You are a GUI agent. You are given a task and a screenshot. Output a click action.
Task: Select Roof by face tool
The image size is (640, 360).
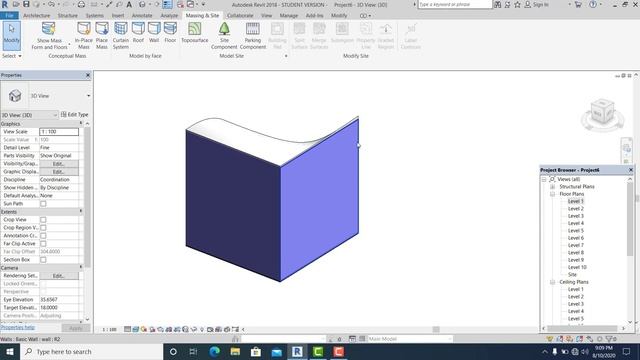tap(138, 33)
